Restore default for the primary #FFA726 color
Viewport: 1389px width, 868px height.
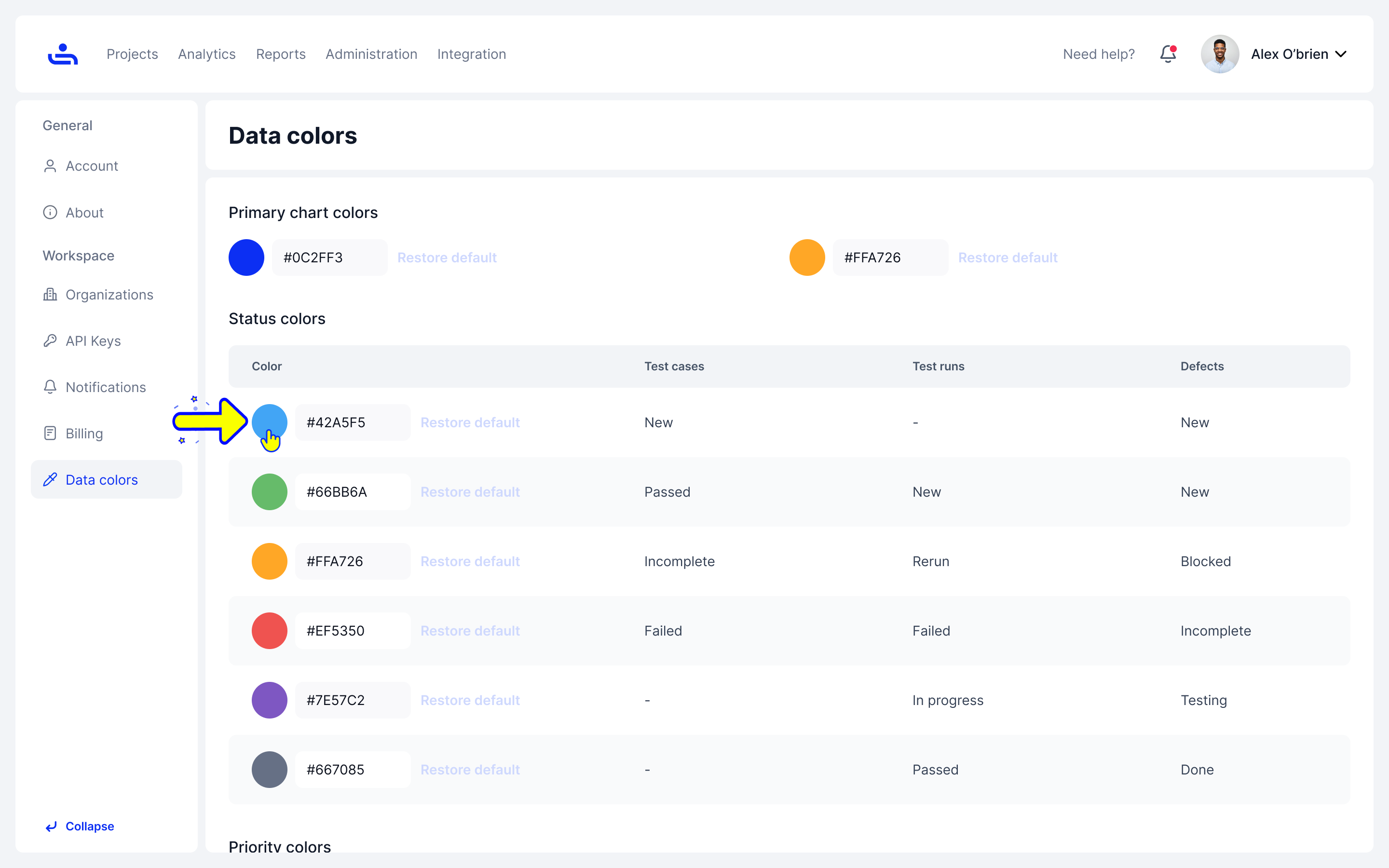(1008, 258)
